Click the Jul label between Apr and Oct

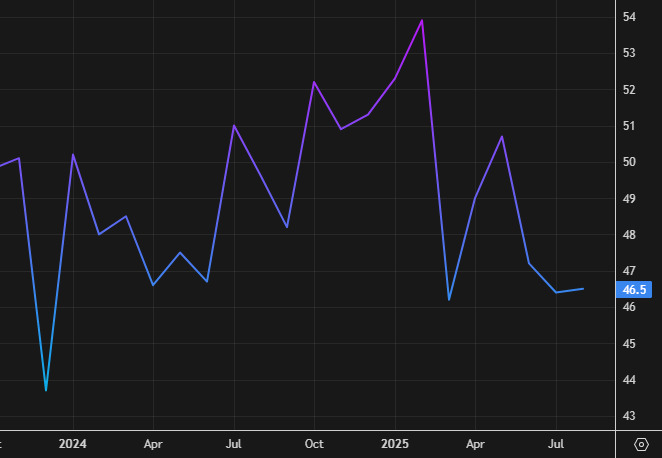(233, 444)
